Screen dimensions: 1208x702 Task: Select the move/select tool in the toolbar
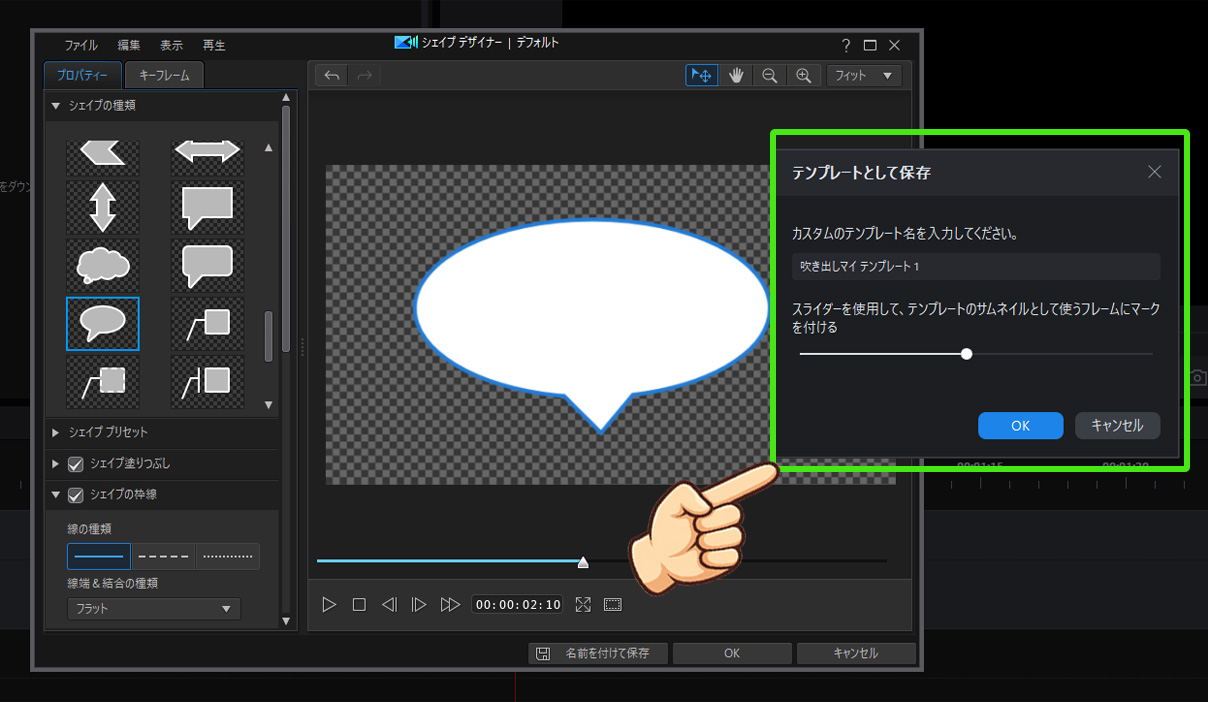pyautogui.click(x=701, y=75)
